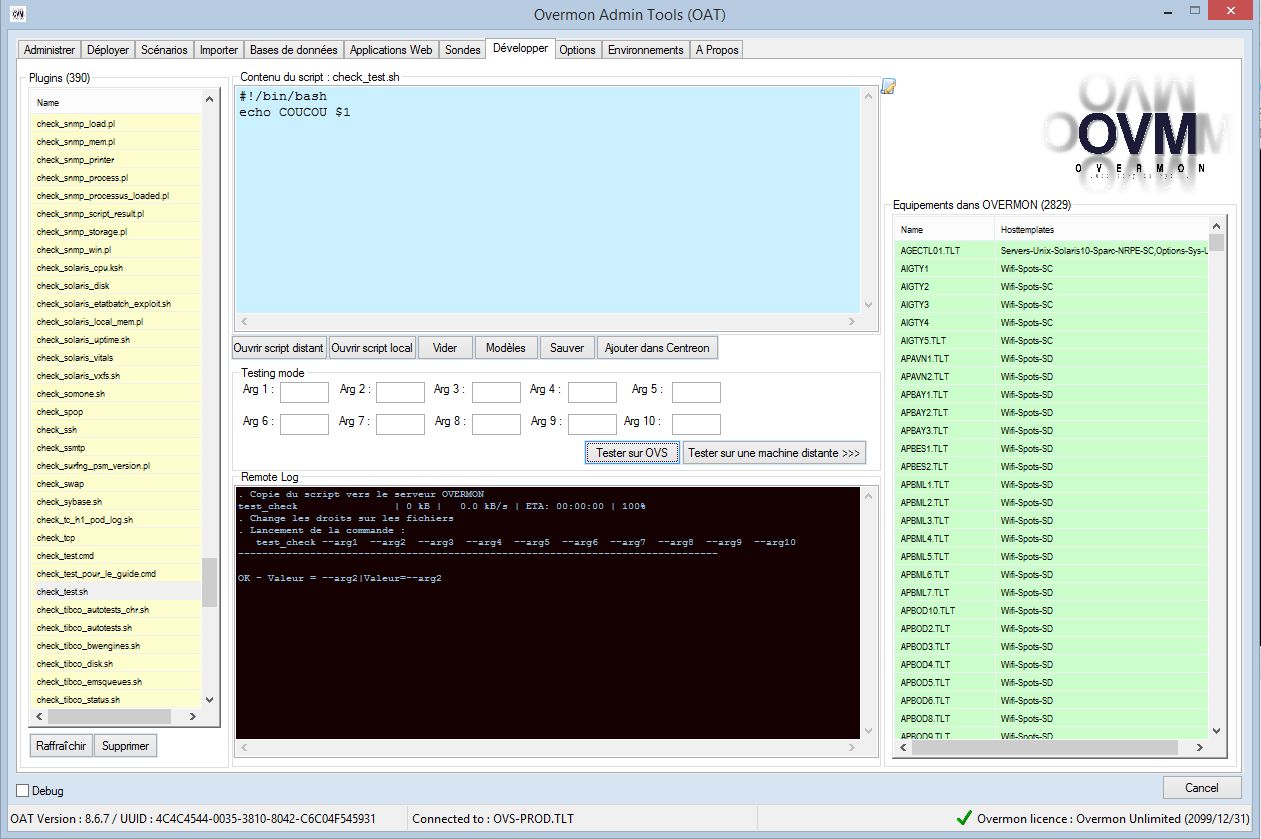The height and width of the screenshot is (839, 1261).
Task: Select check_solaris_cpu.ksh in Plugins list
Action: [79, 268]
